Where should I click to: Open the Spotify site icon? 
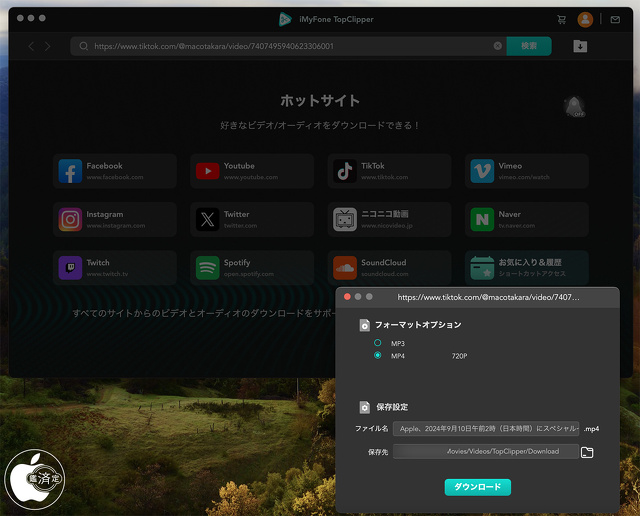(x=208, y=268)
